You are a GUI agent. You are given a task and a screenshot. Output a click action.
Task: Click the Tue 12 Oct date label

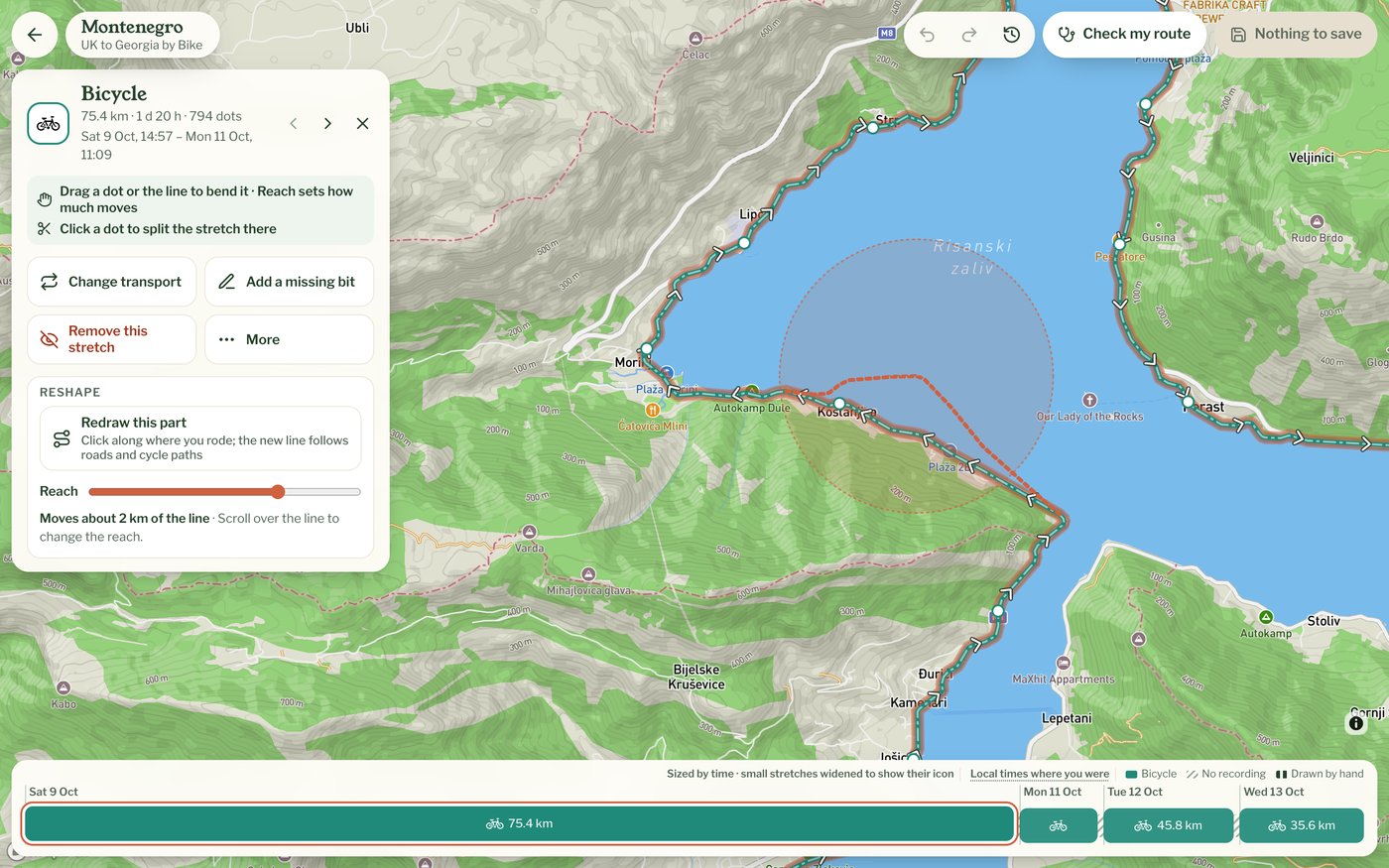click(1135, 792)
